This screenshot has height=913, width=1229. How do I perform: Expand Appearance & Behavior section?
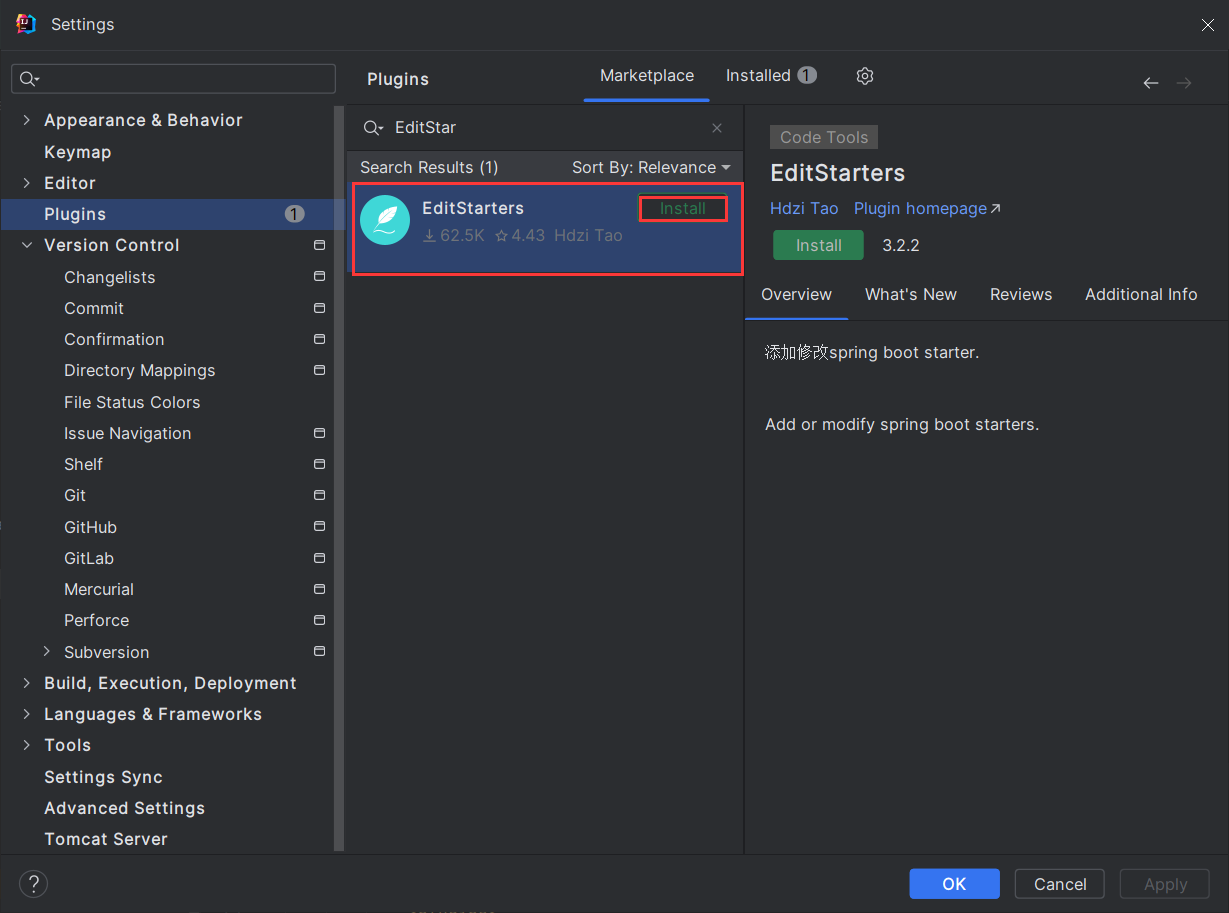click(26, 120)
